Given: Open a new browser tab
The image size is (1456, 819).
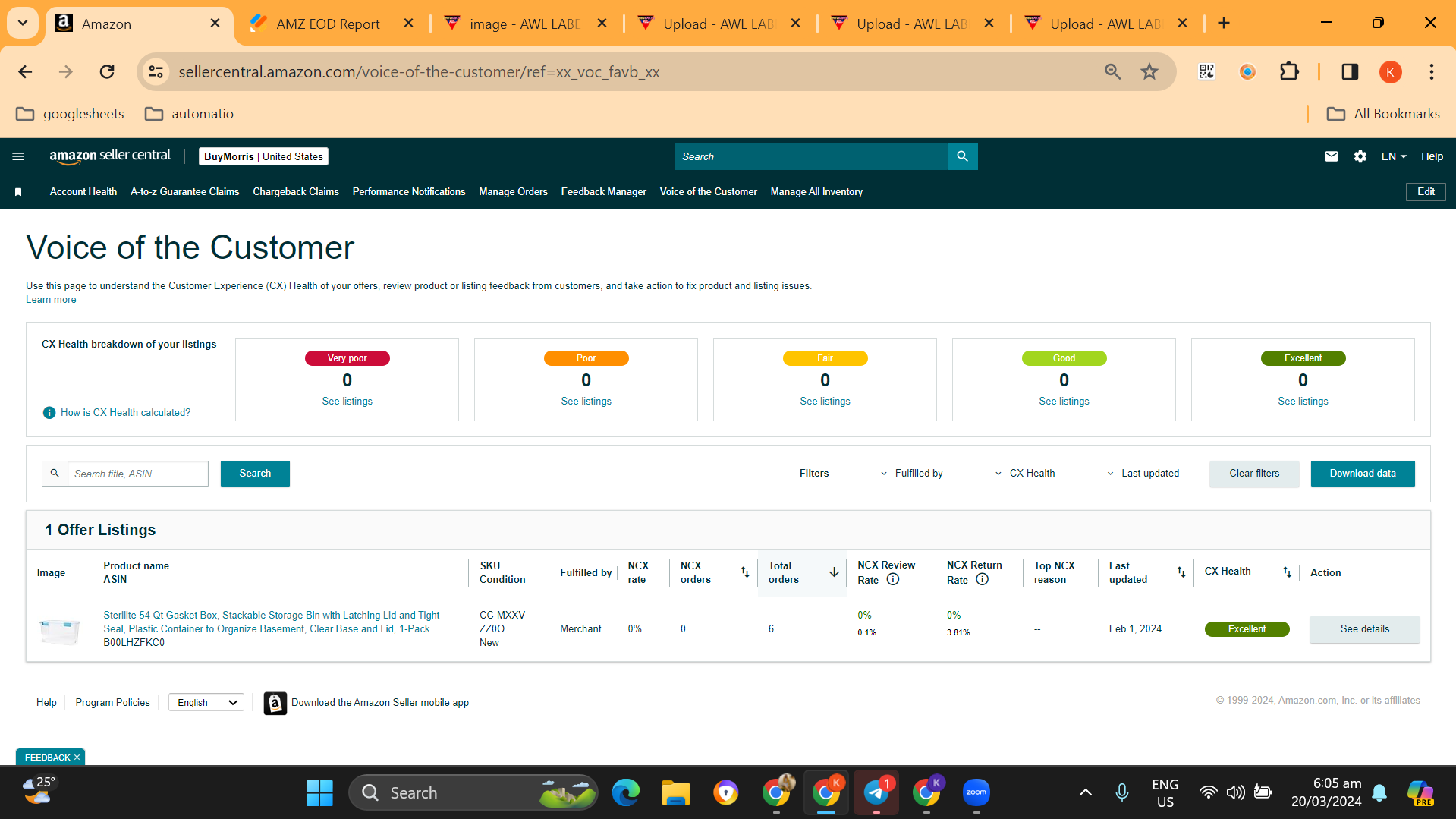Looking at the screenshot, I should pos(1223,24).
